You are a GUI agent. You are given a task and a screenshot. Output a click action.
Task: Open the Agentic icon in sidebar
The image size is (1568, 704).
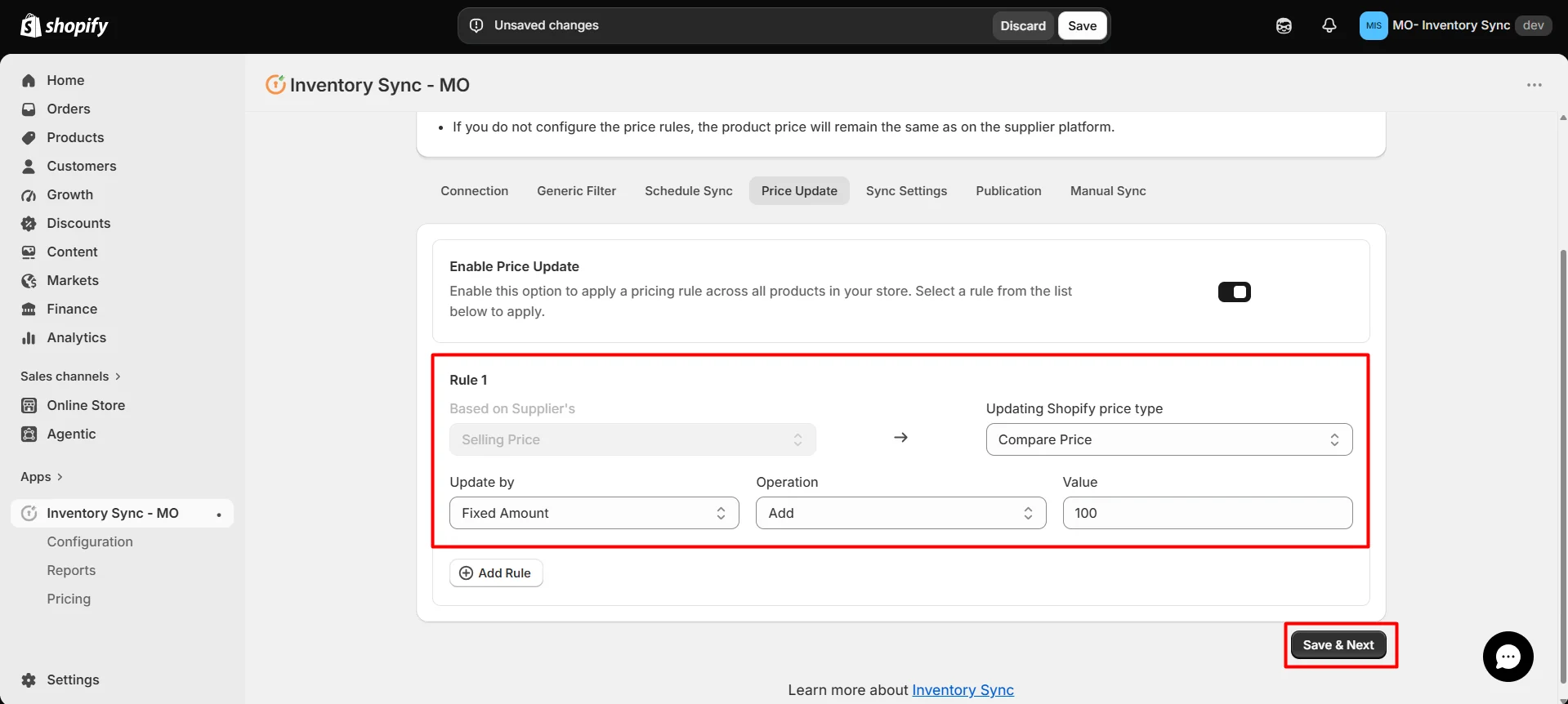[29, 434]
